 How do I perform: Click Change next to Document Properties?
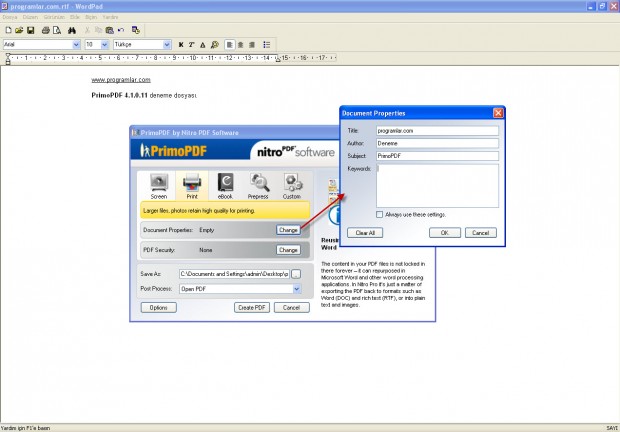click(288, 230)
